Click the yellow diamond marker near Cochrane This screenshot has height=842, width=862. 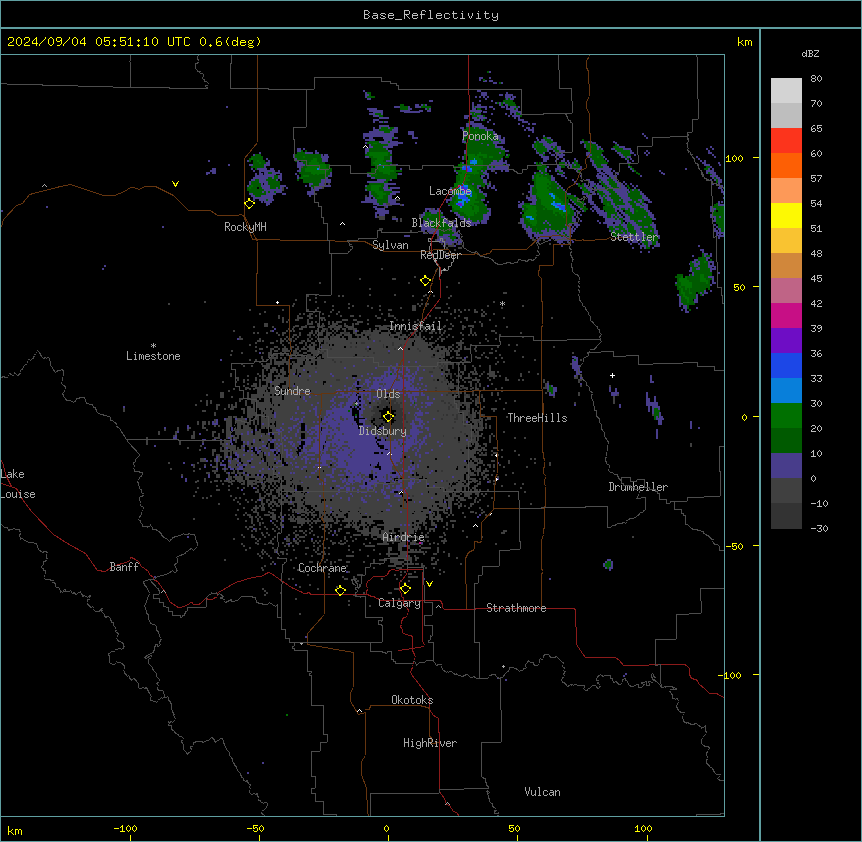tap(340, 590)
